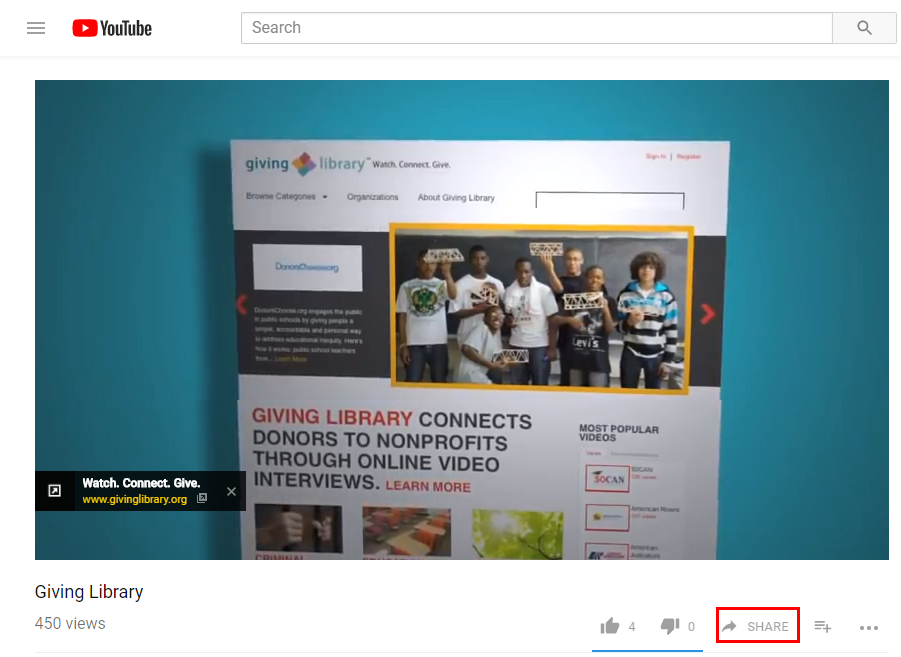
Task: Click the Watch. Connect. Give. card title
Action: click(141, 483)
